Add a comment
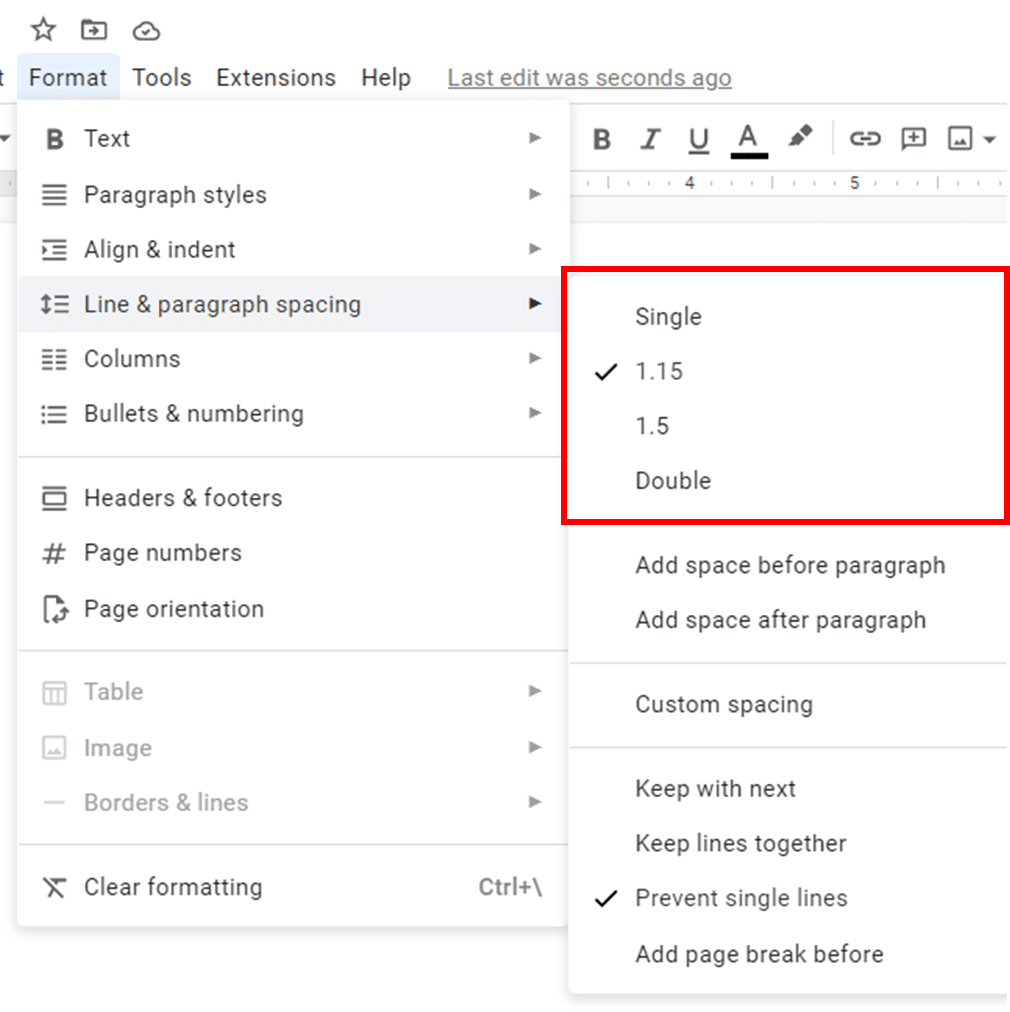The height and width of the screenshot is (1012, 1010). pyautogui.click(x=913, y=139)
